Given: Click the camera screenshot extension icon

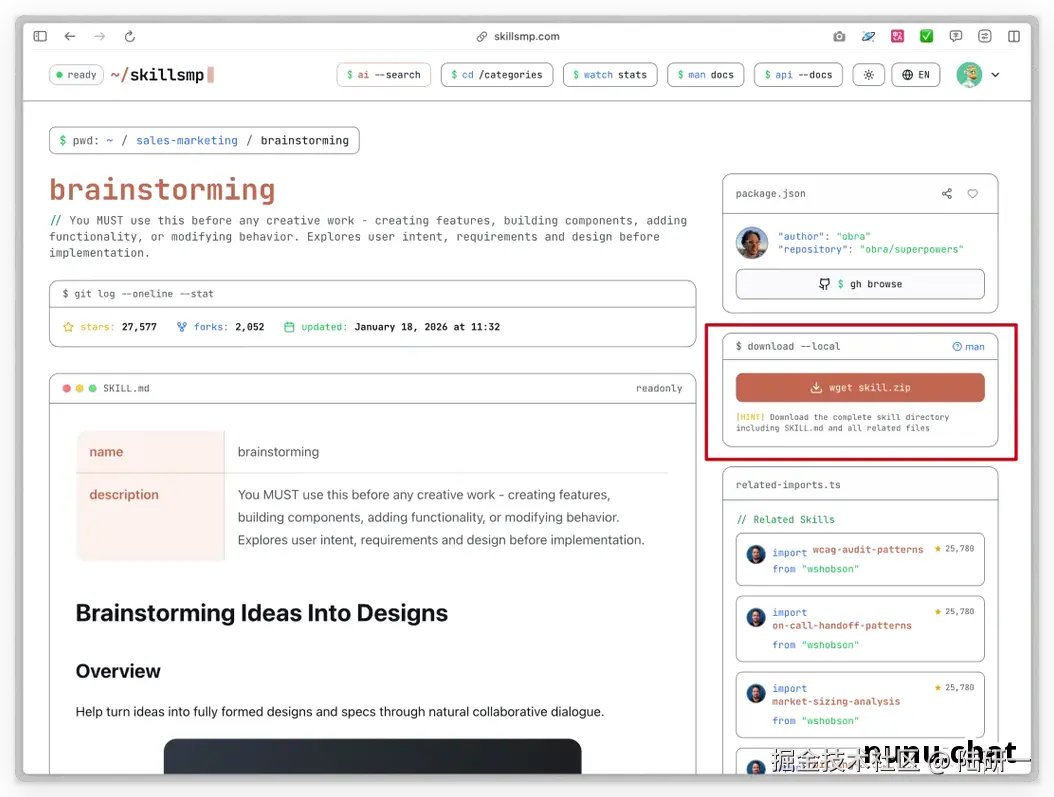Looking at the screenshot, I should [839, 36].
